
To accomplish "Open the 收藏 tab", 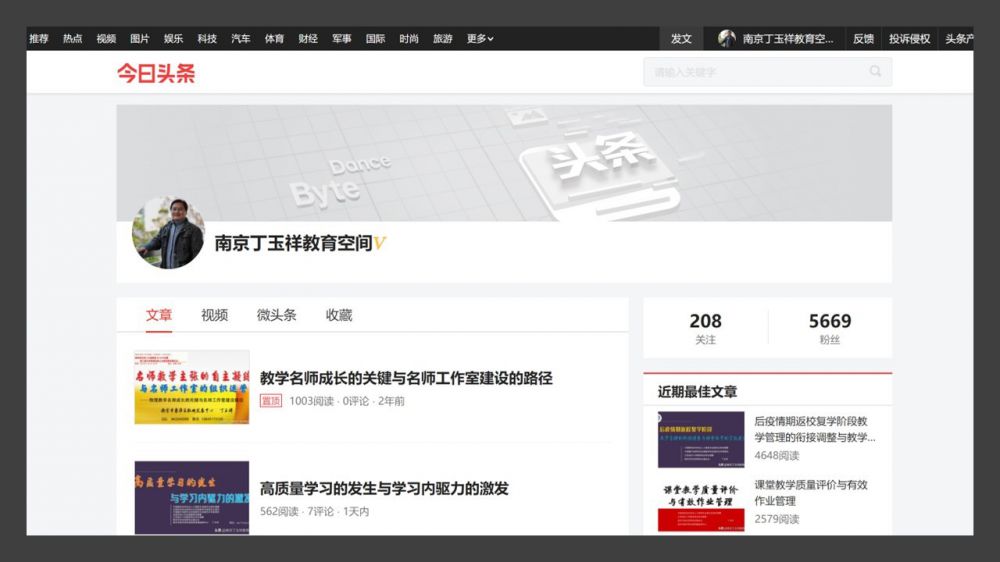I will click(x=339, y=315).
